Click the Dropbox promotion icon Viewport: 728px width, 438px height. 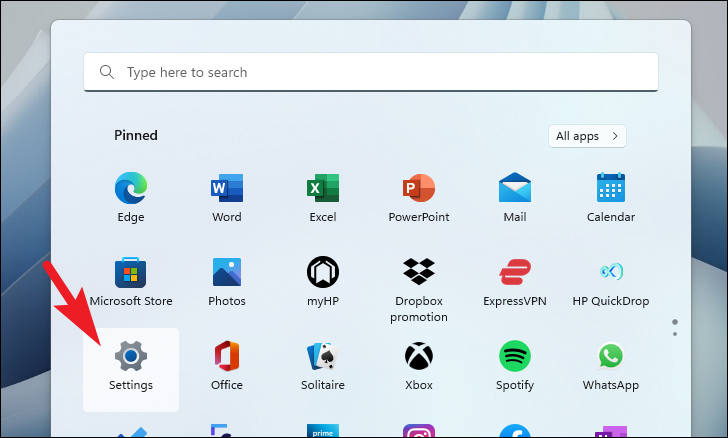pyautogui.click(x=419, y=272)
